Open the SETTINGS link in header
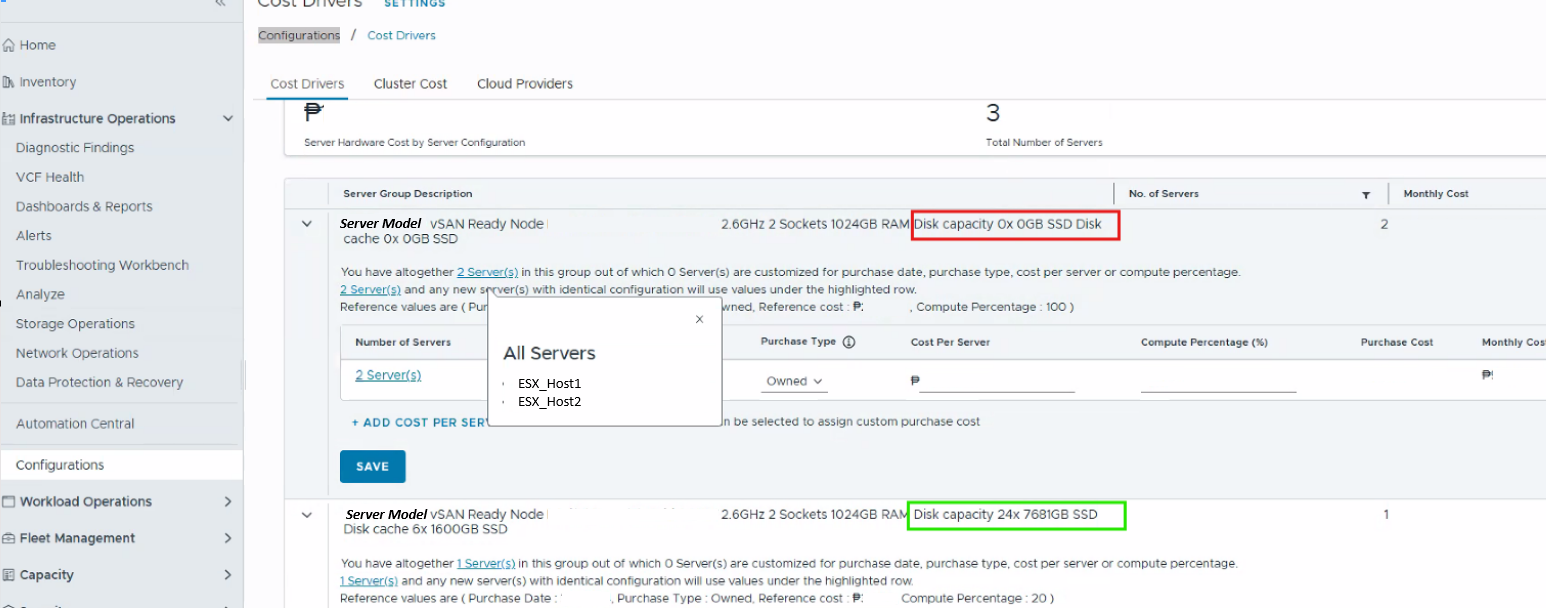This screenshot has width=1546, height=608. click(415, 4)
